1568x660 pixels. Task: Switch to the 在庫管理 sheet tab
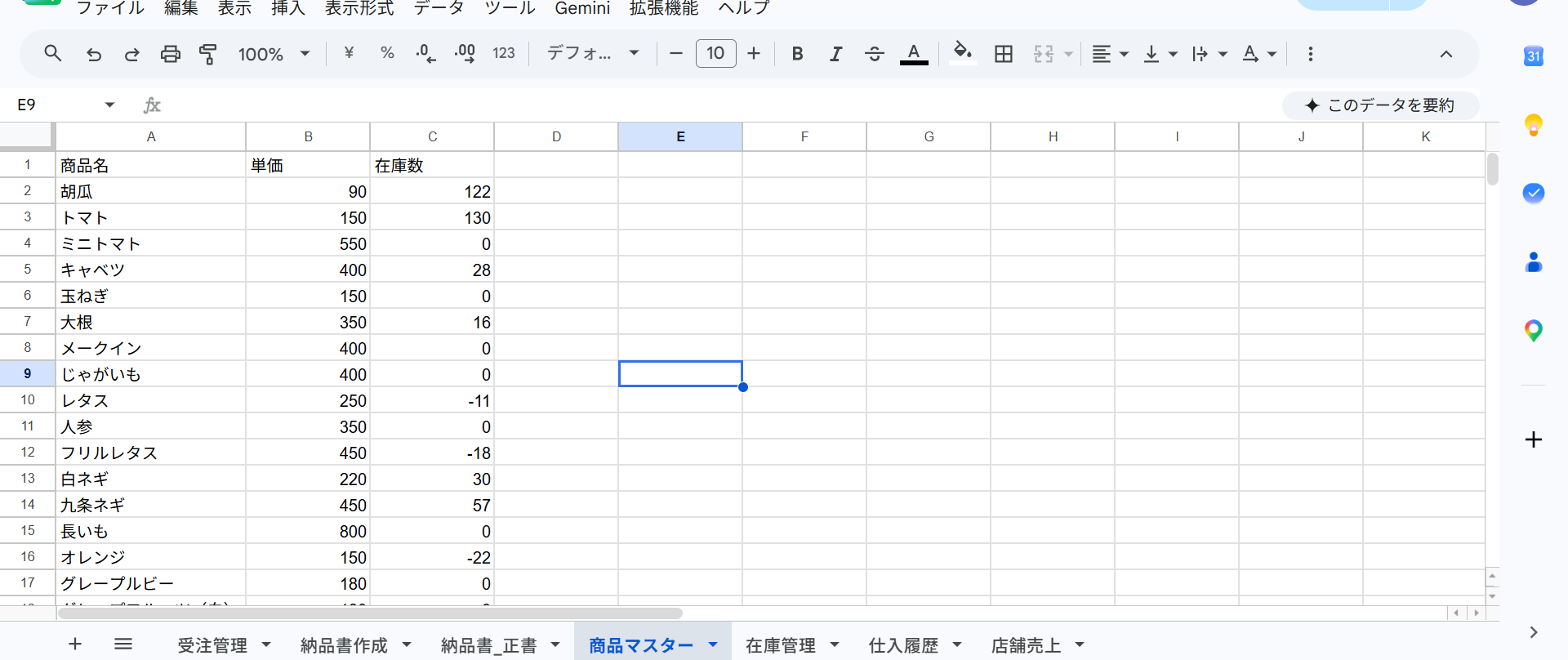coord(780,645)
